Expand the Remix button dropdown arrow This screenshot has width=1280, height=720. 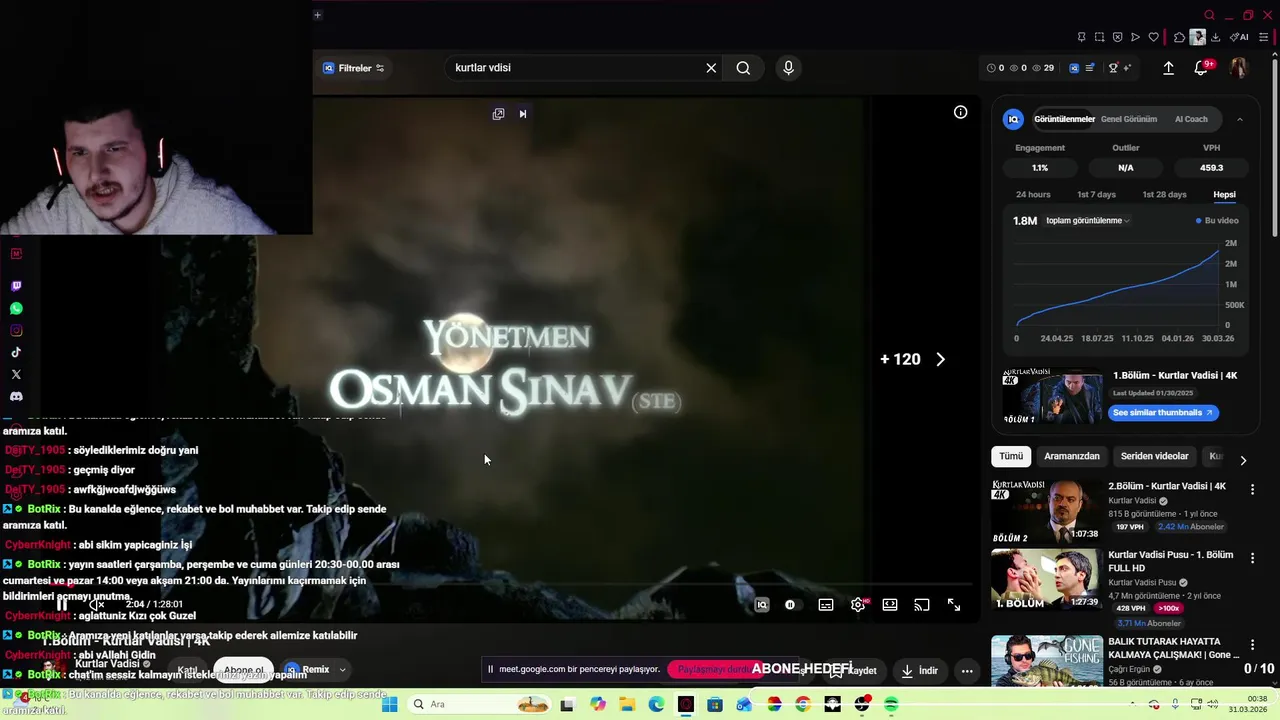[x=342, y=670]
